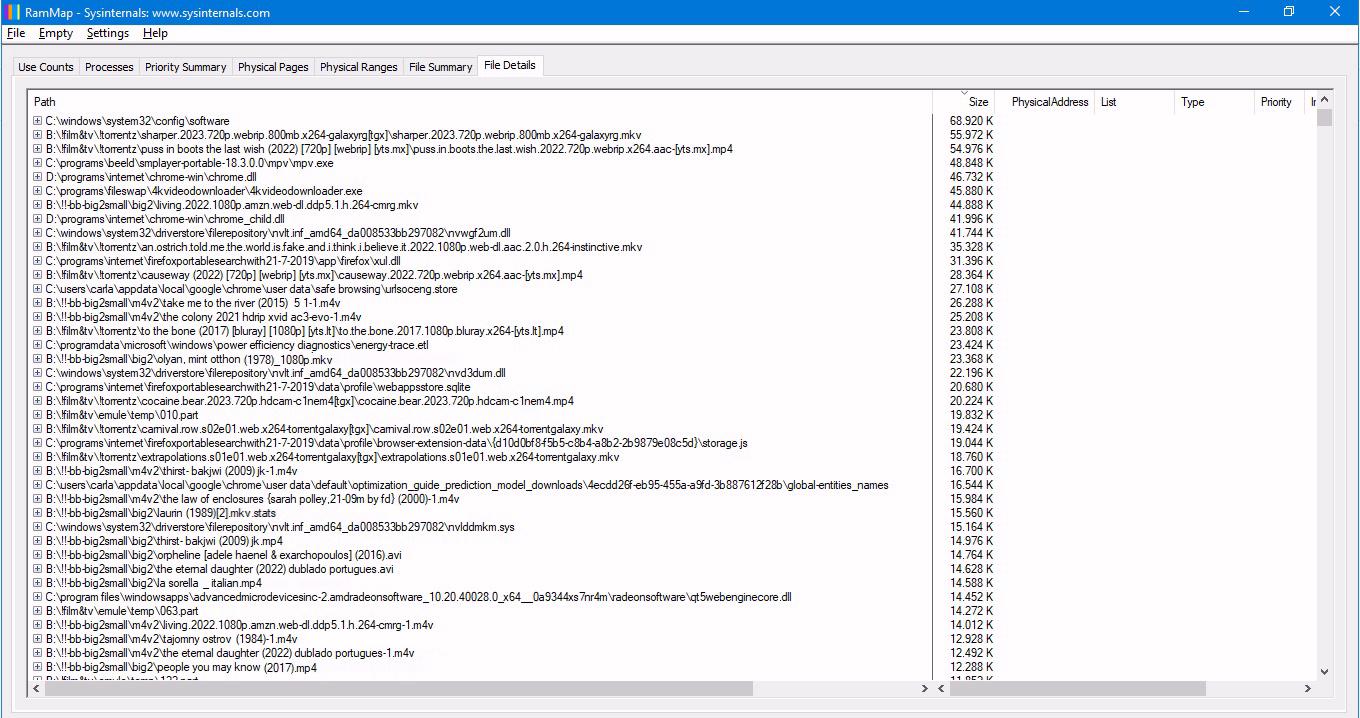Expand the mpv.exe entry

[x=38, y=163]
